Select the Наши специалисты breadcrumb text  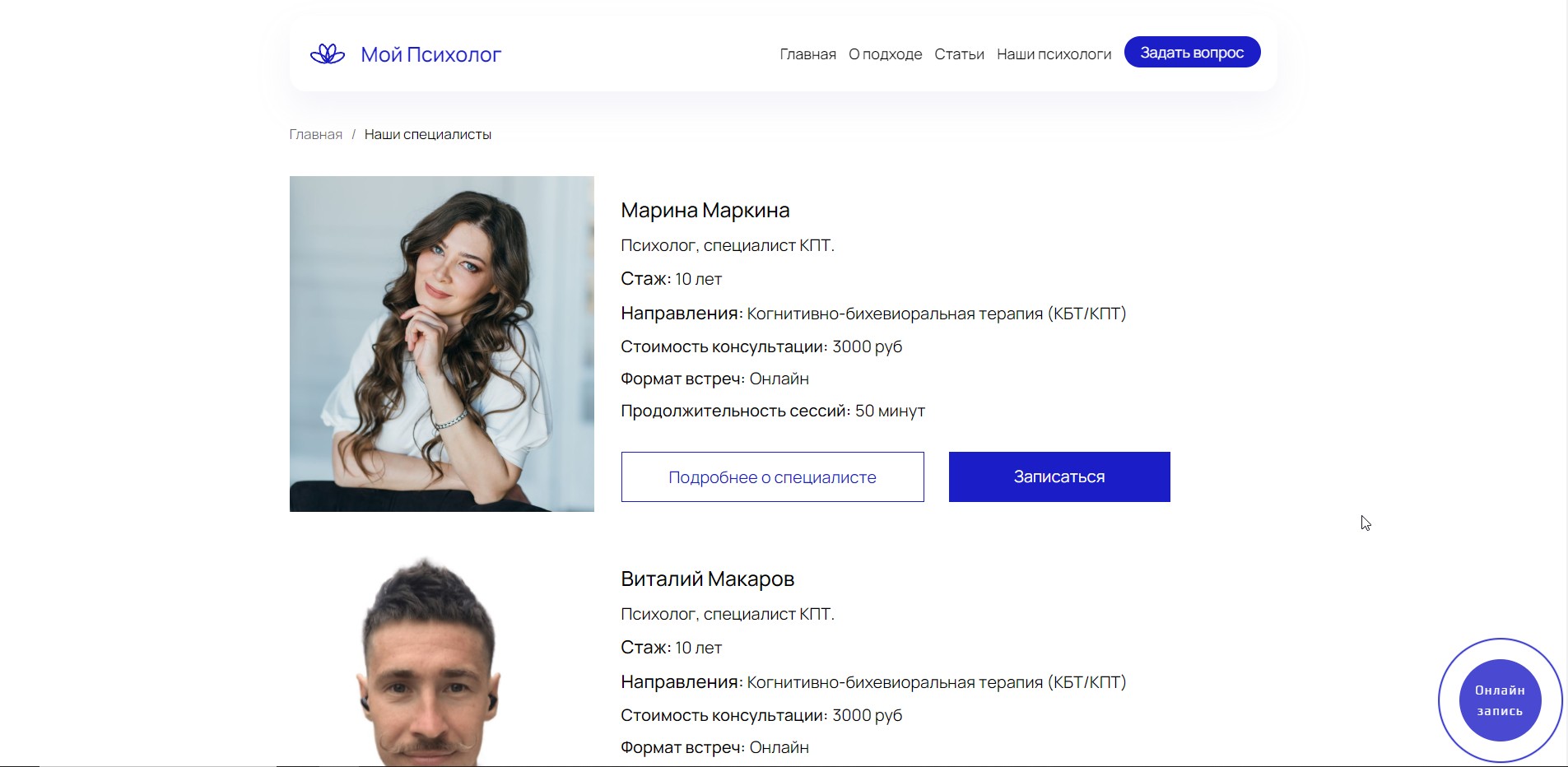427,134
